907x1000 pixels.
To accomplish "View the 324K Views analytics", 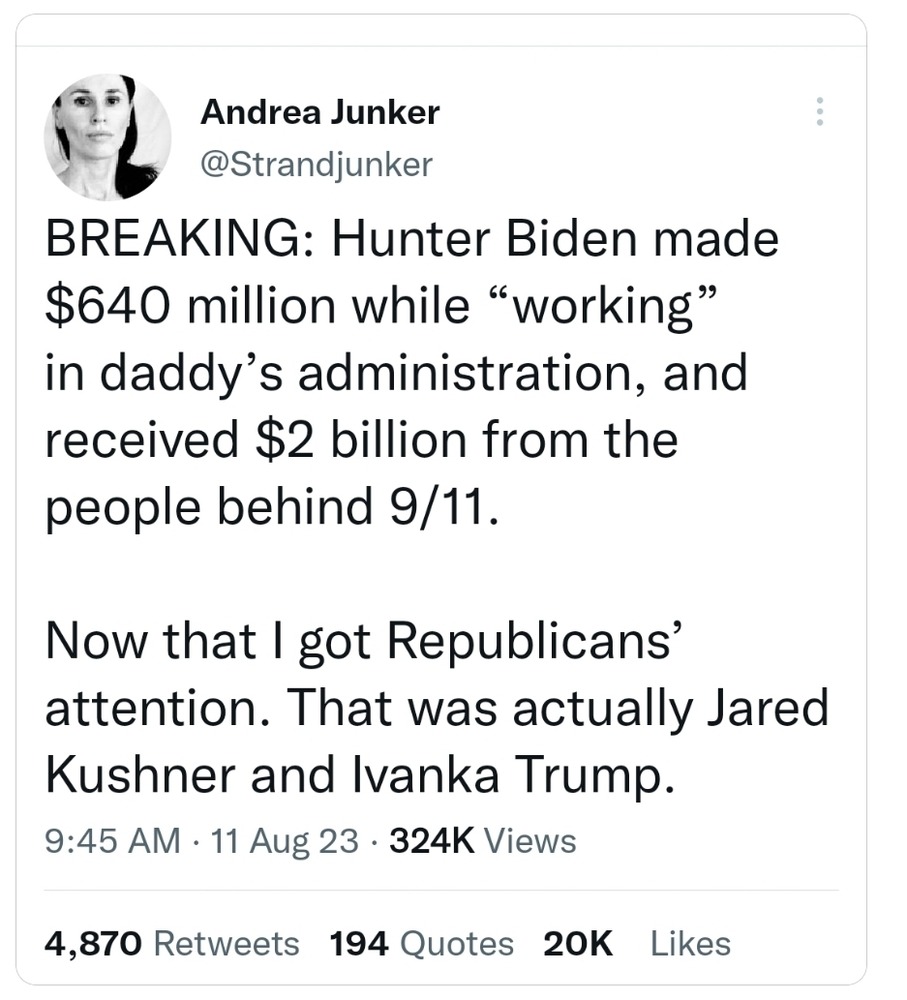I will [x=482, y=841].
